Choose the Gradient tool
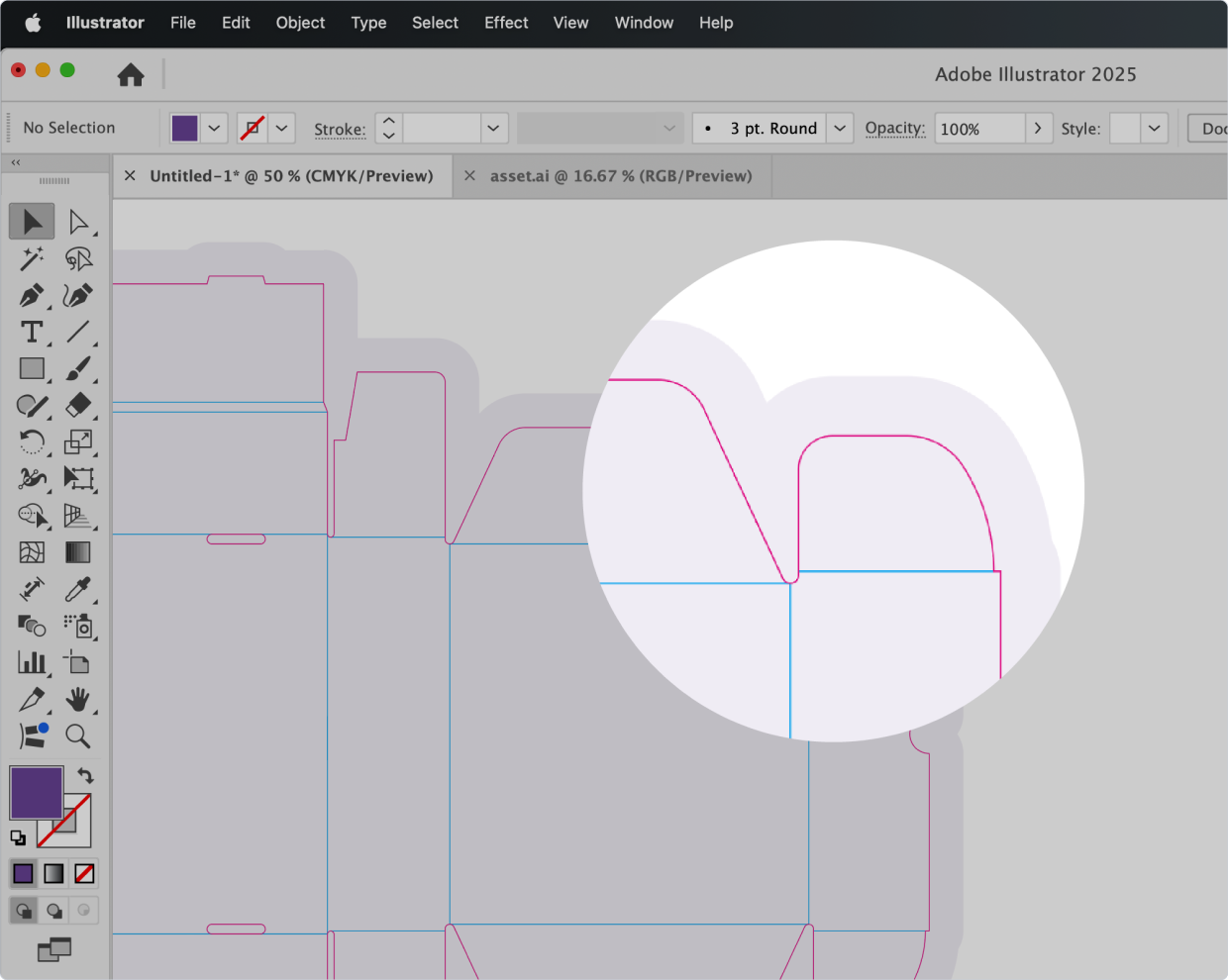This screenshot has height=980, width=1228. 77,552
